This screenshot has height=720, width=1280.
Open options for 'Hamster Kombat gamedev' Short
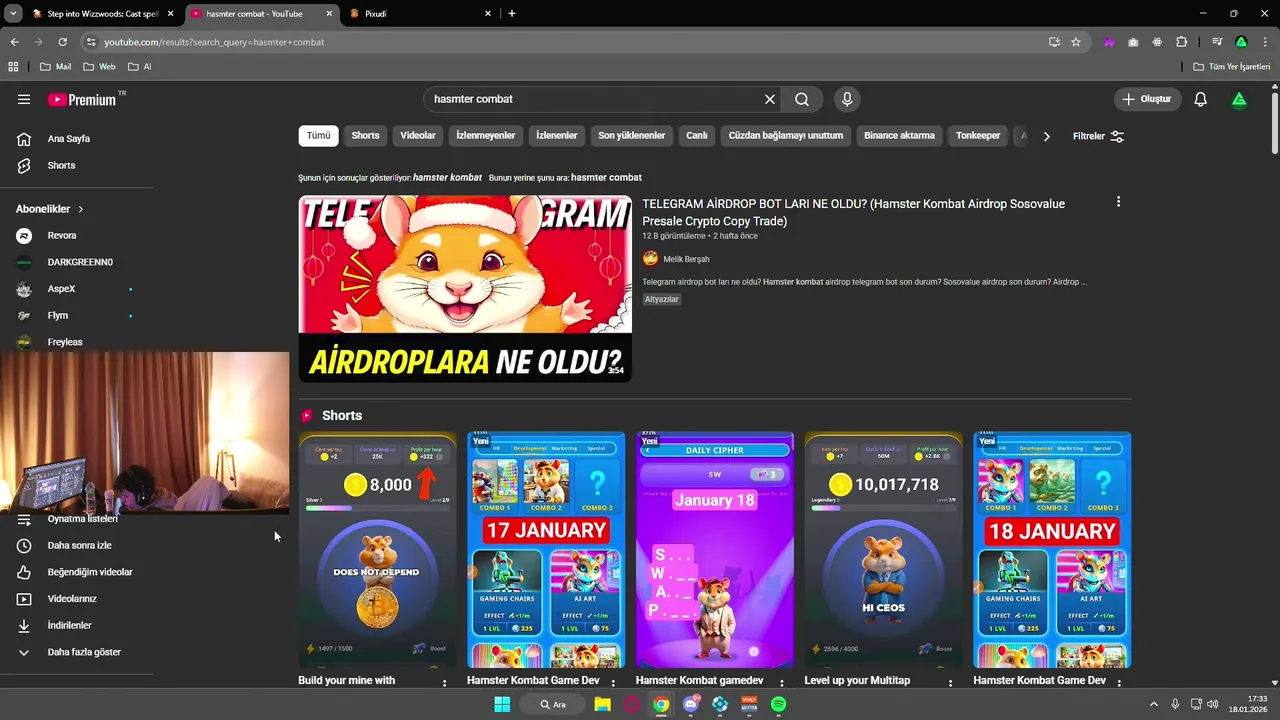tap(782, 683)
